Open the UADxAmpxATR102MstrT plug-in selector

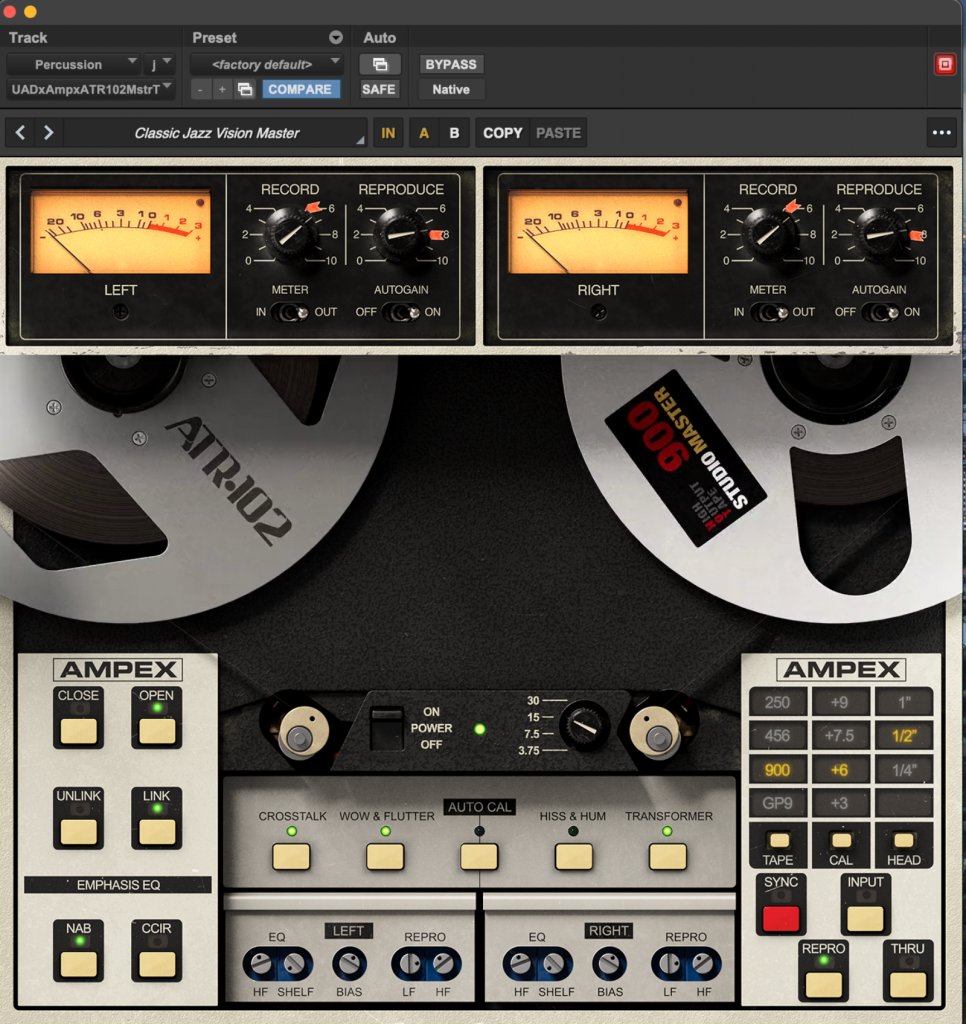(91, 89)
